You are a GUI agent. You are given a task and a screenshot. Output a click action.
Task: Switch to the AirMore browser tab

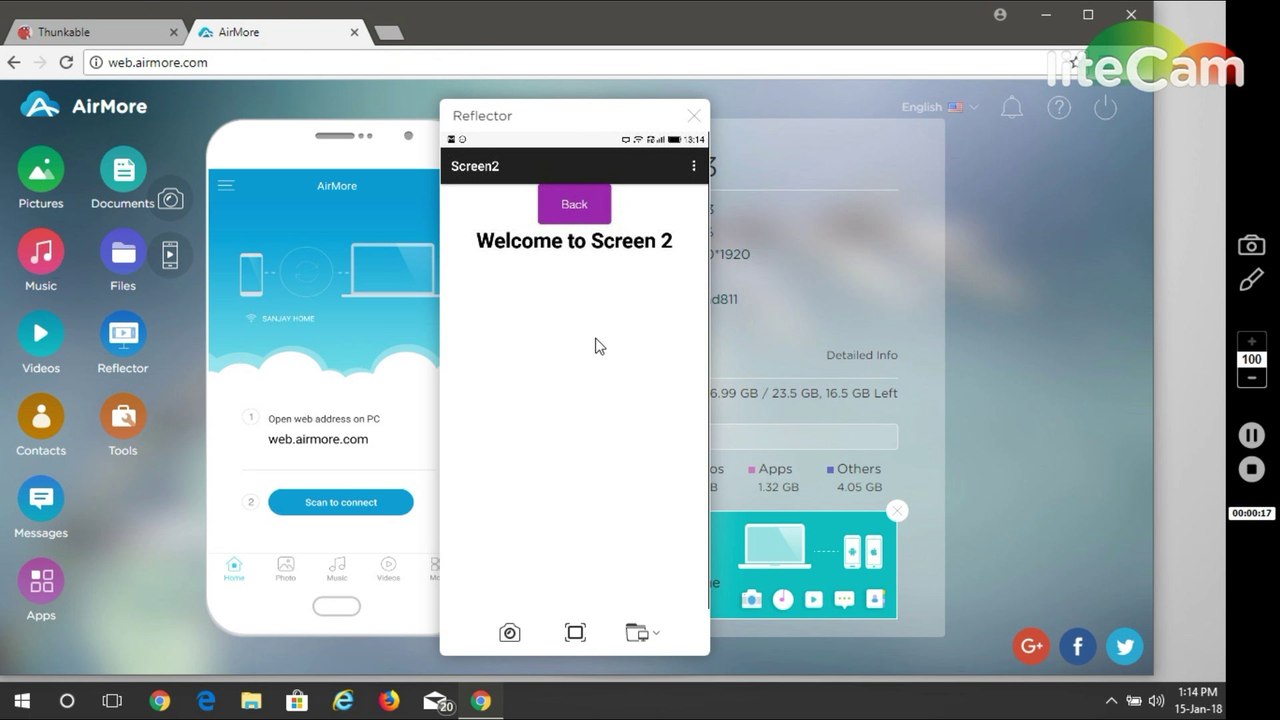[279, 32]
